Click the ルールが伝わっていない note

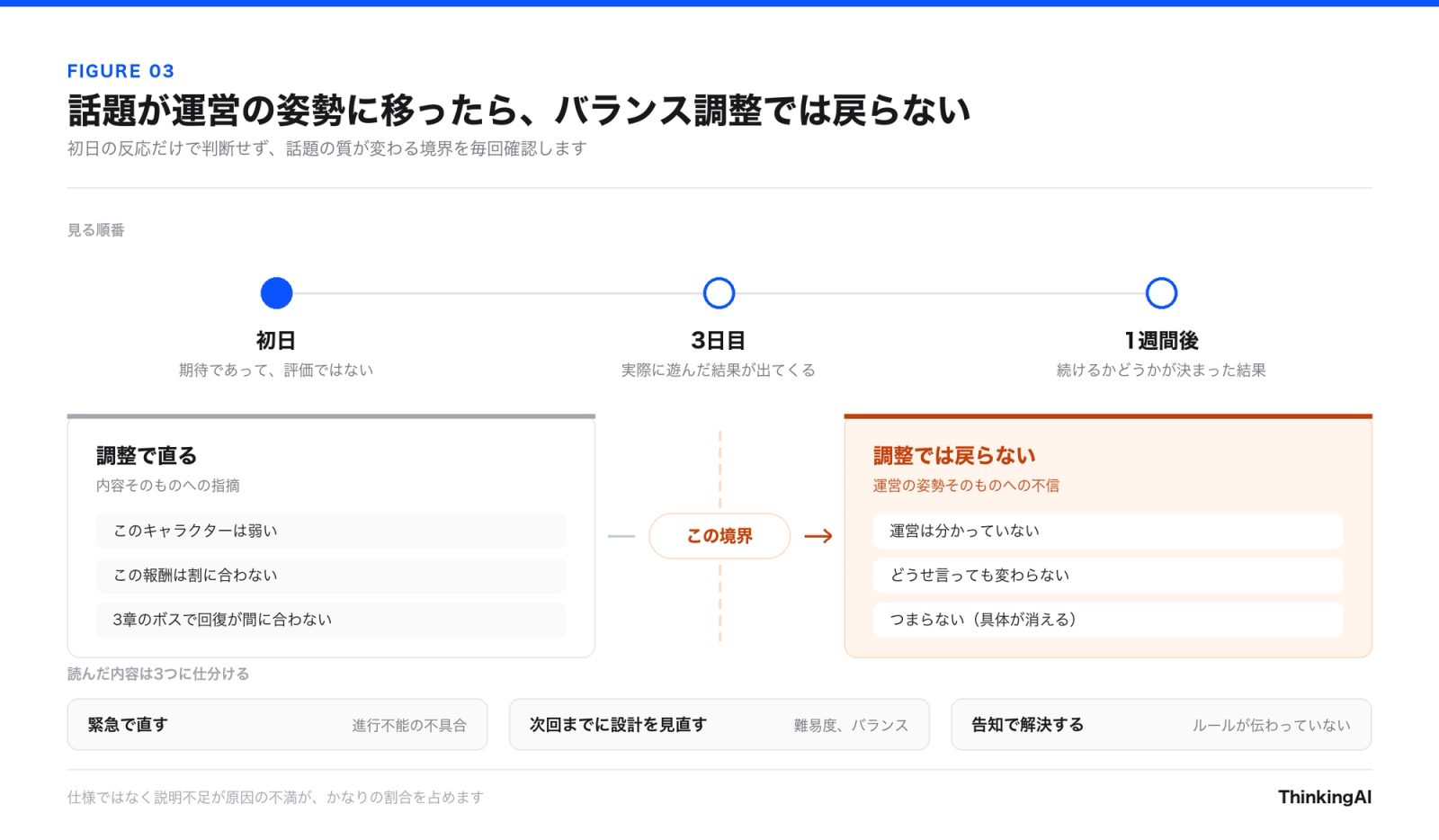pos(1272,726)
